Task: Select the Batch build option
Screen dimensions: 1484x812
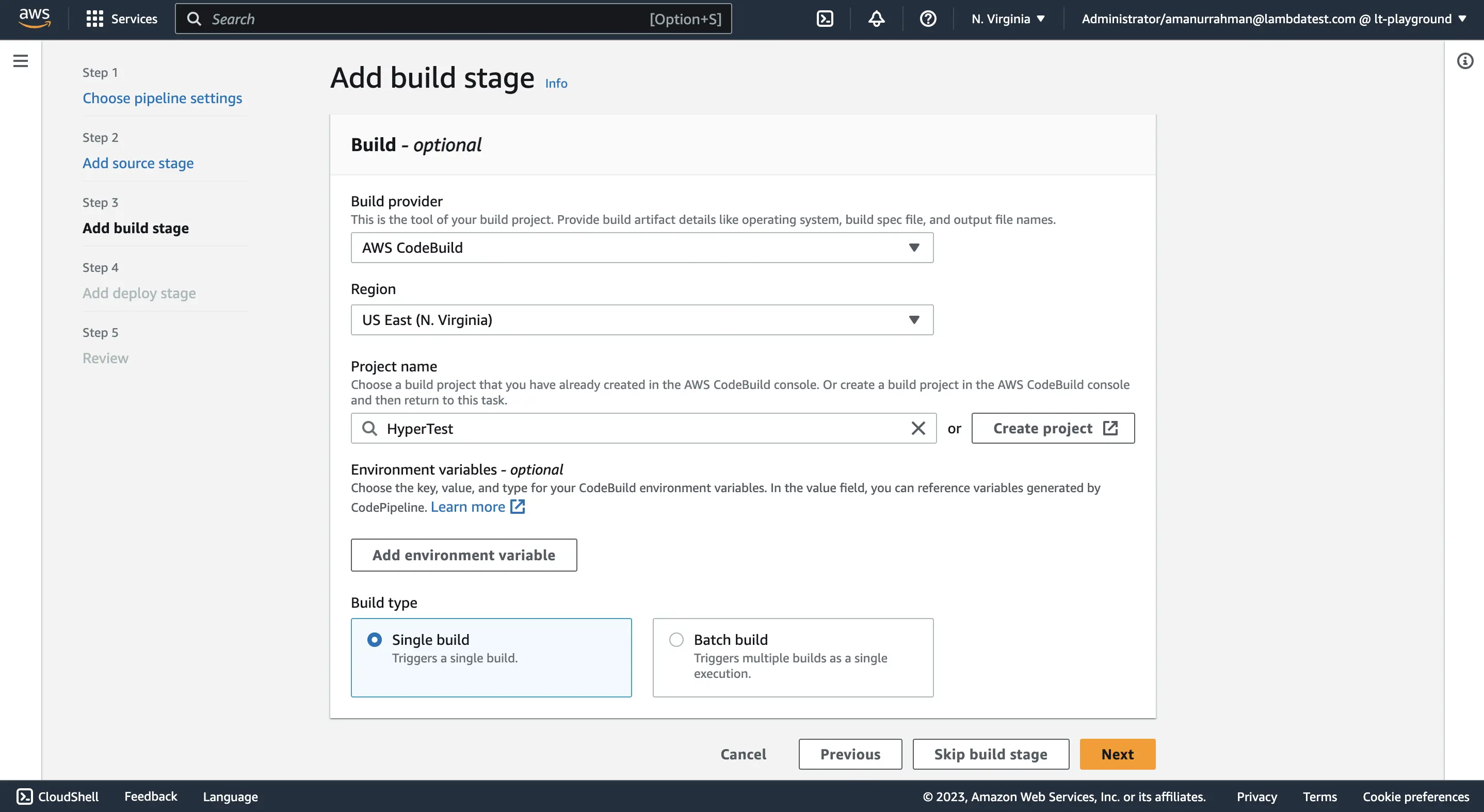Action: click(x=676, y=639)
